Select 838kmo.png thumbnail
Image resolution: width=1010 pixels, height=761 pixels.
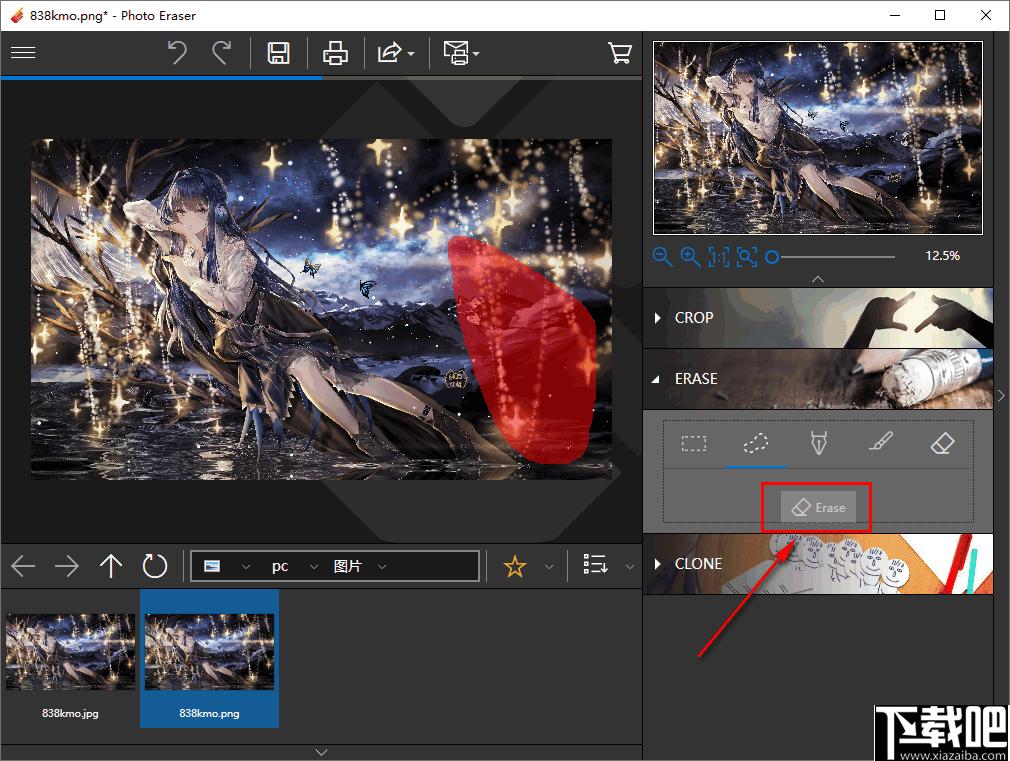pos(209,659)
